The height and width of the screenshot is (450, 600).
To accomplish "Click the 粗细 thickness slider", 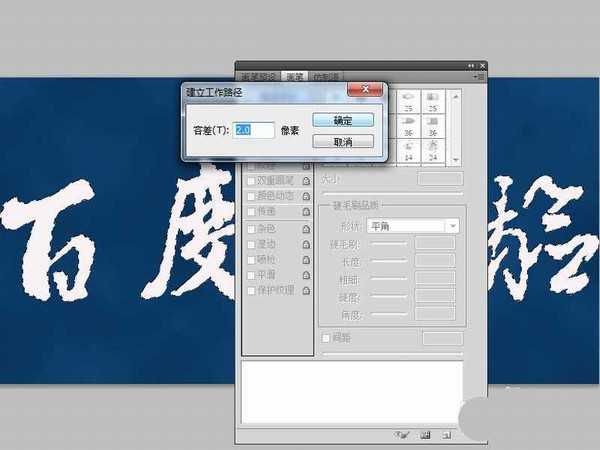I will (x=389, y=279).
